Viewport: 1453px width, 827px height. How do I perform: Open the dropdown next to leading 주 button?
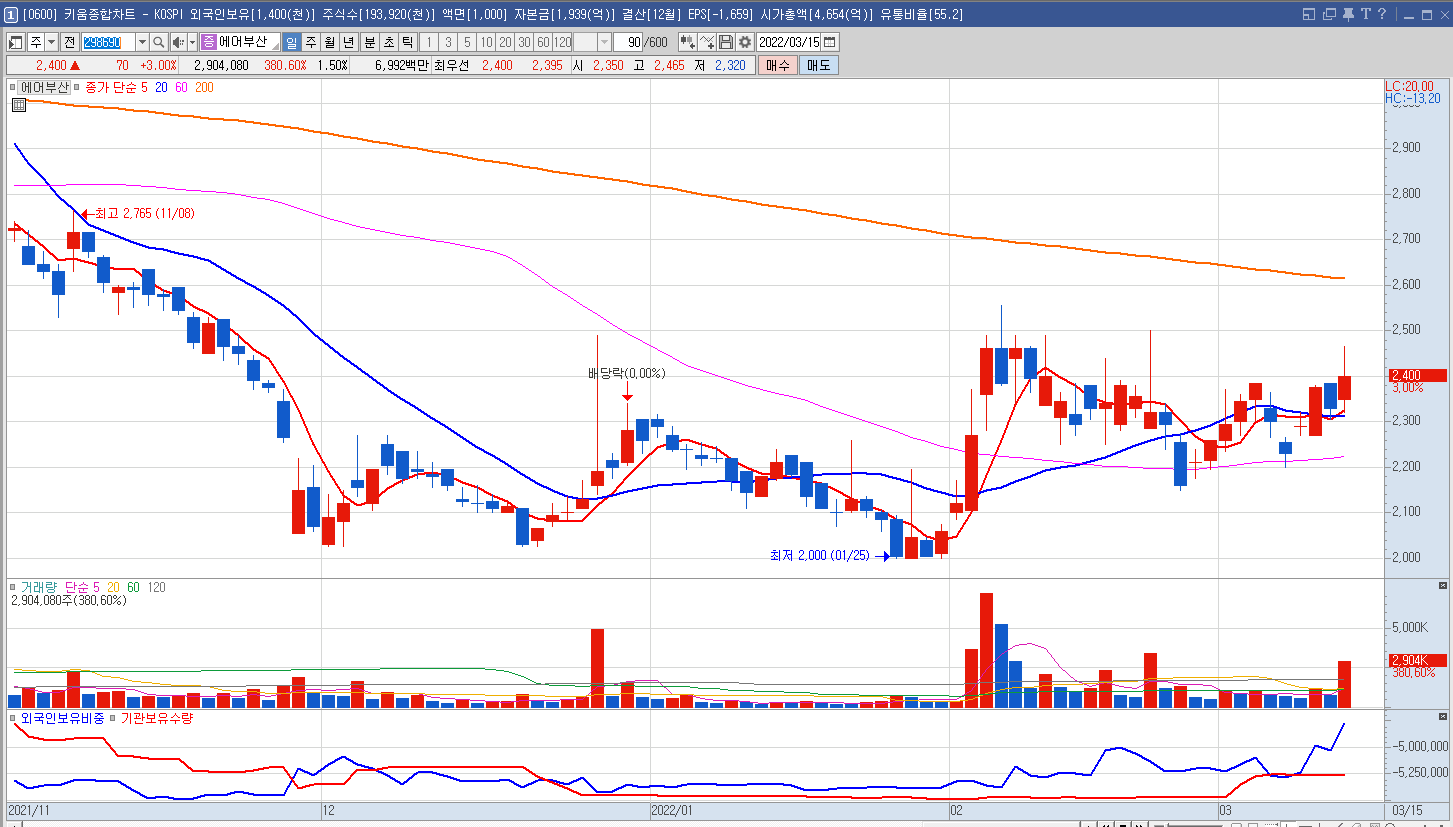tap(51, 42)
